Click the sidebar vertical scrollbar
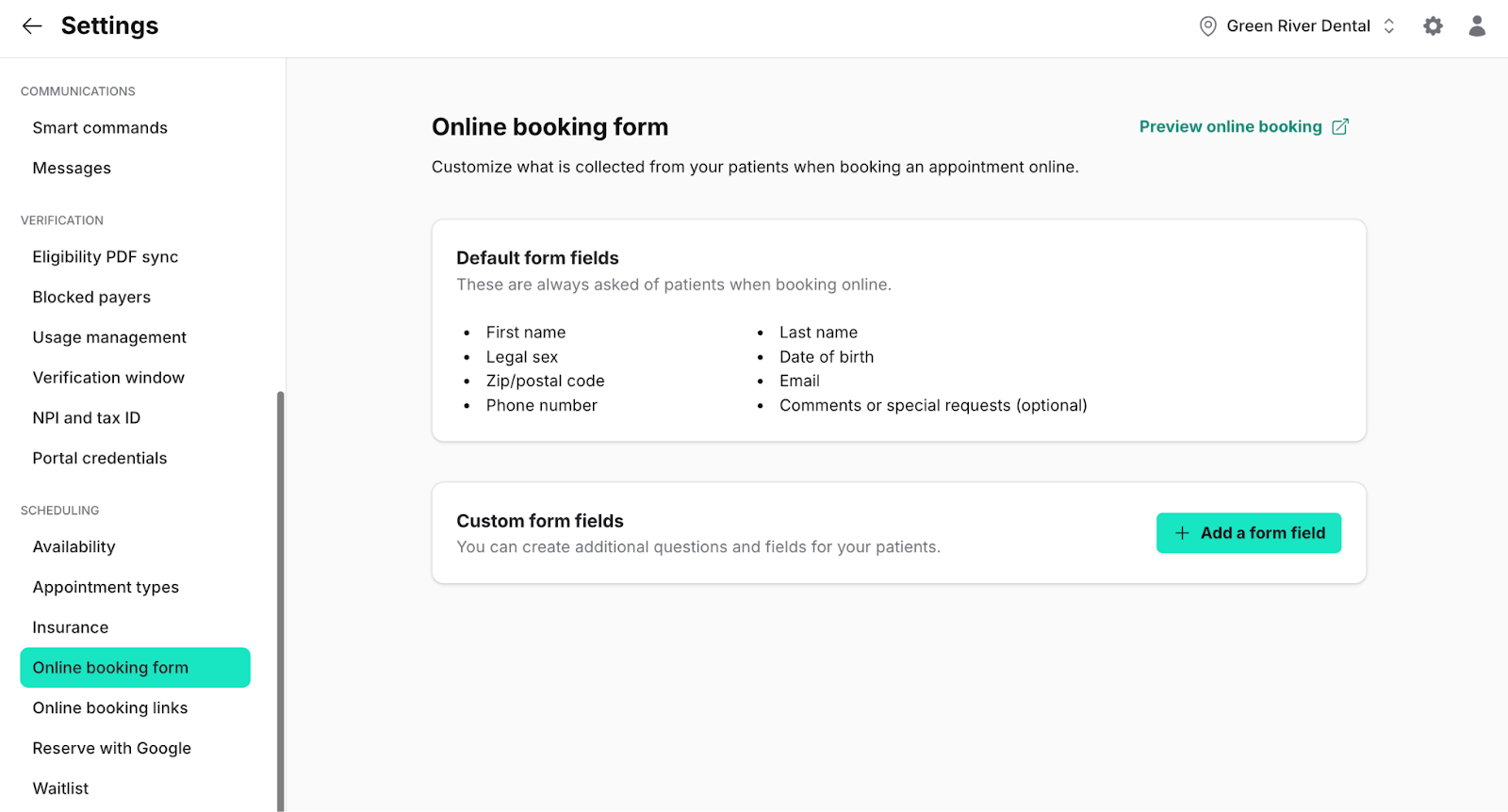The height and width of the screenshot is (812, 1508). point(280,601)
